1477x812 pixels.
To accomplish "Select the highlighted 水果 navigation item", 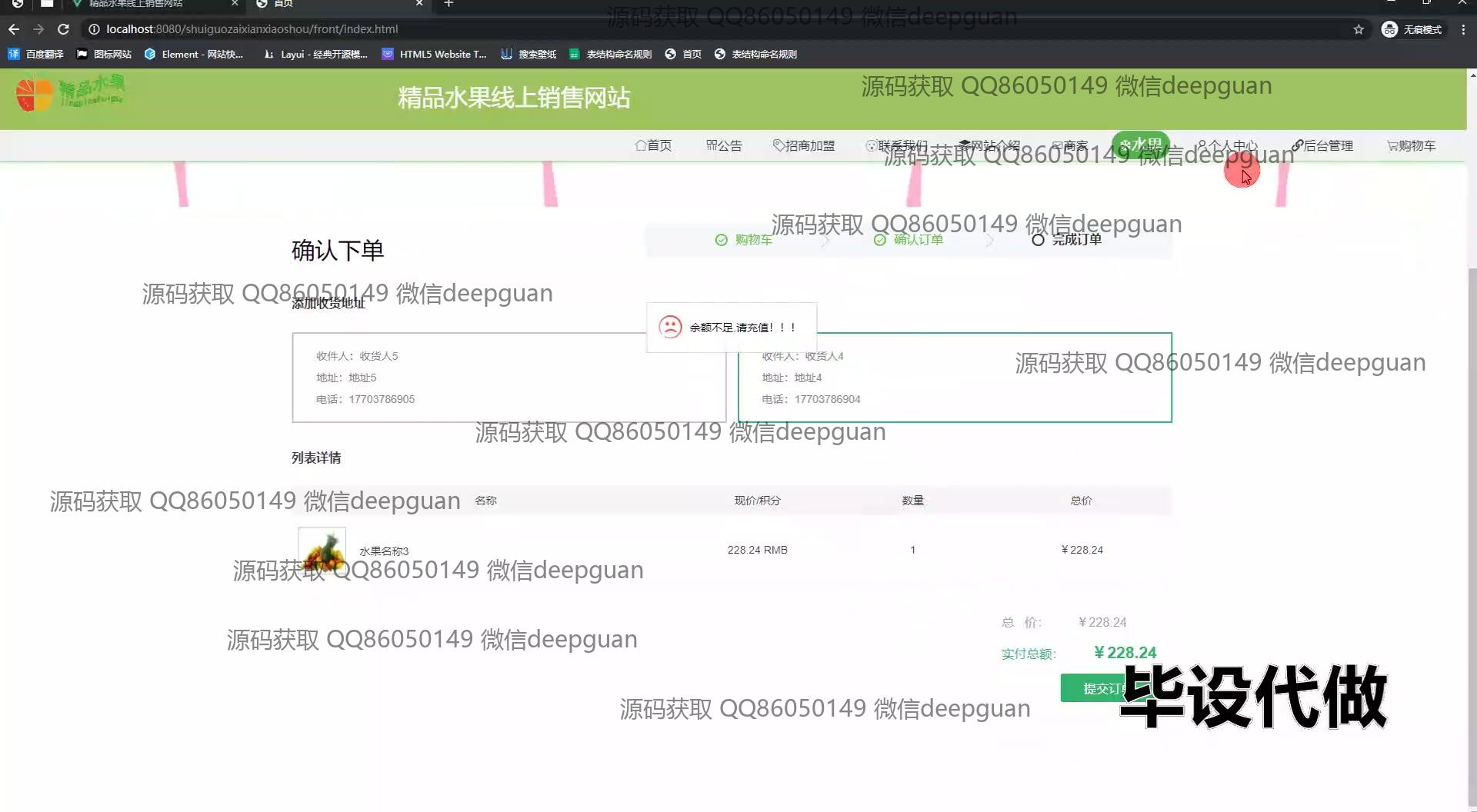I will [x=1141, y=145].
